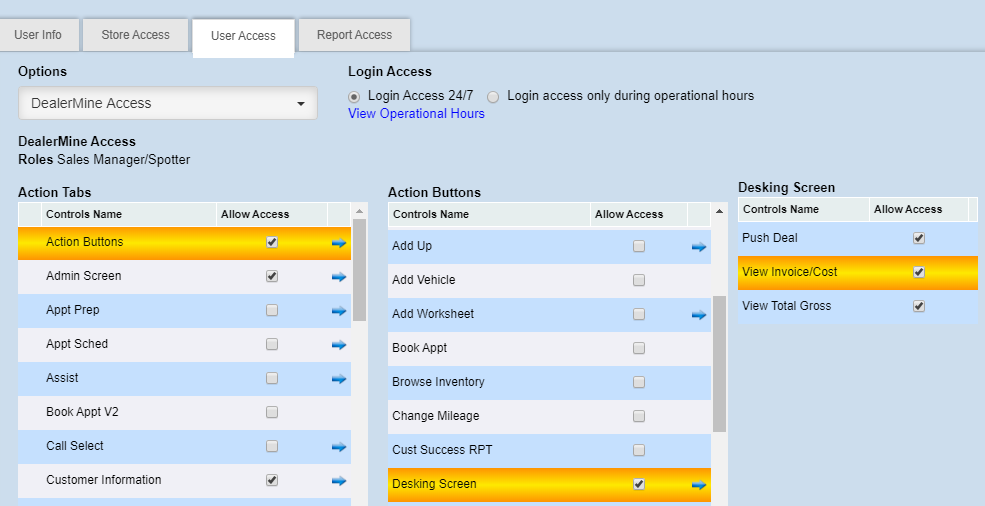Screen dimensions: 985x506
Task: Enable Allow Access for Book Appt V2
Action: click(x=272, y=412)
